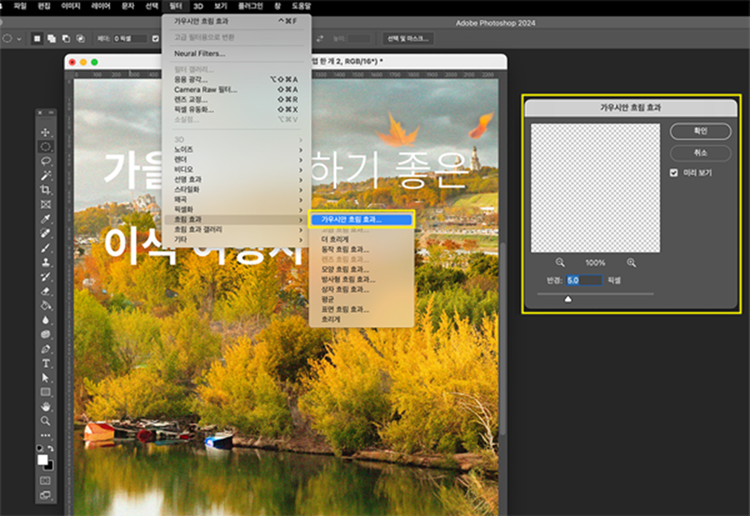Select the Frame tool
Viewport: 750px width, 516px height.
pyautogui.click(x=45, y=204)
